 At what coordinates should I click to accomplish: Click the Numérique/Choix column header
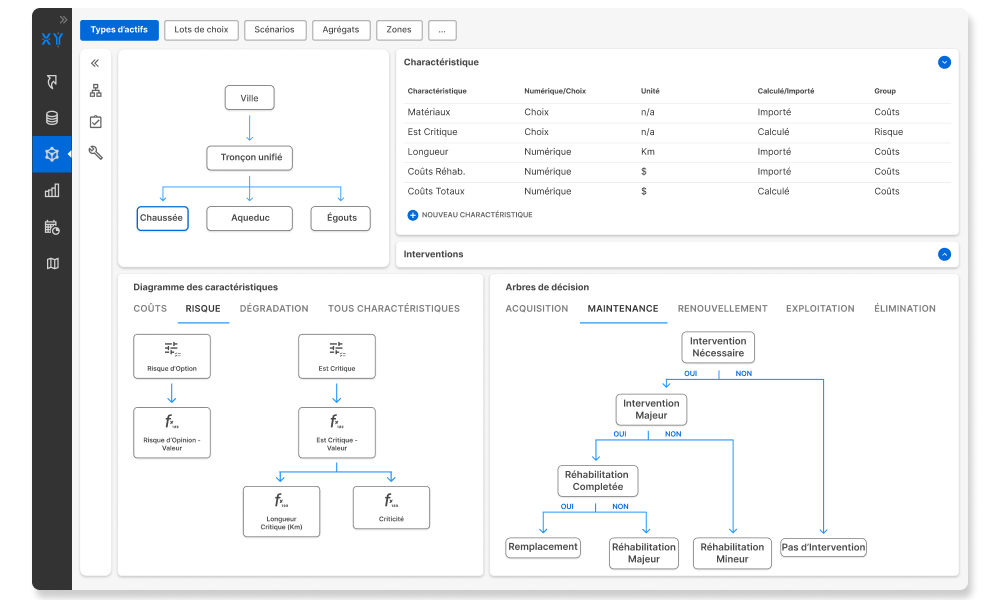coord(555,91)
